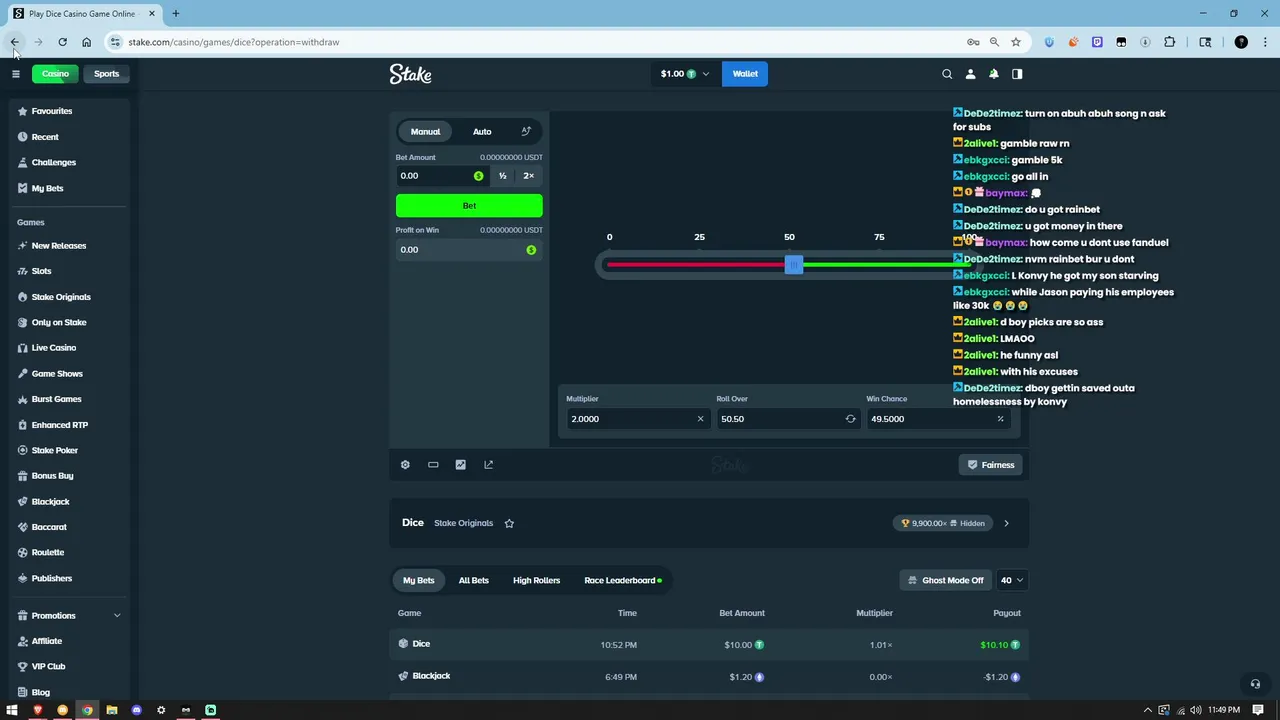Open the $1.00 balance dropdown
Viewport: 1280px width, 720px height.
coord(685,74)
